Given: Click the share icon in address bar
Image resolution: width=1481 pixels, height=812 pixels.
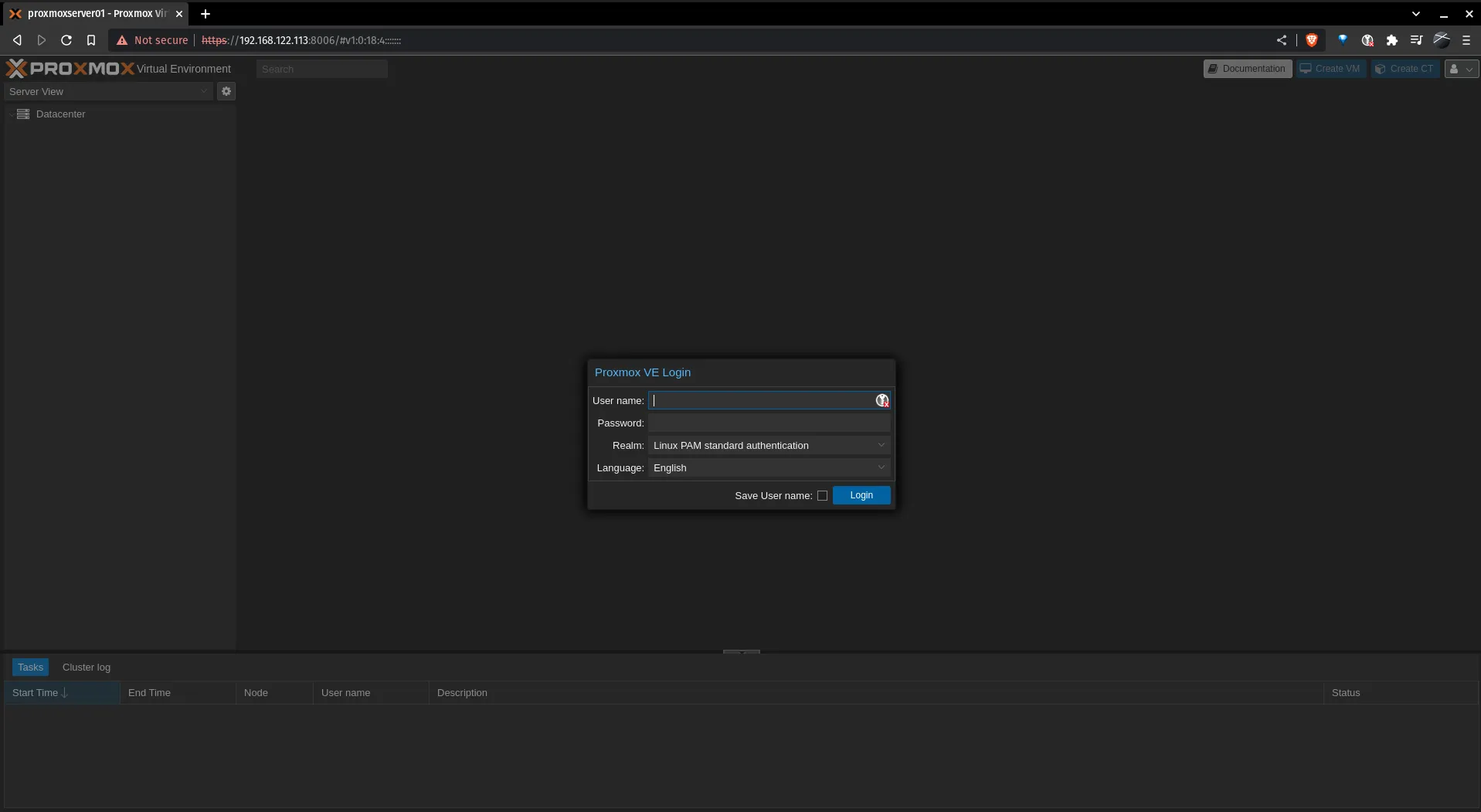Looking at the screenshot, I should pos(1282,40).
